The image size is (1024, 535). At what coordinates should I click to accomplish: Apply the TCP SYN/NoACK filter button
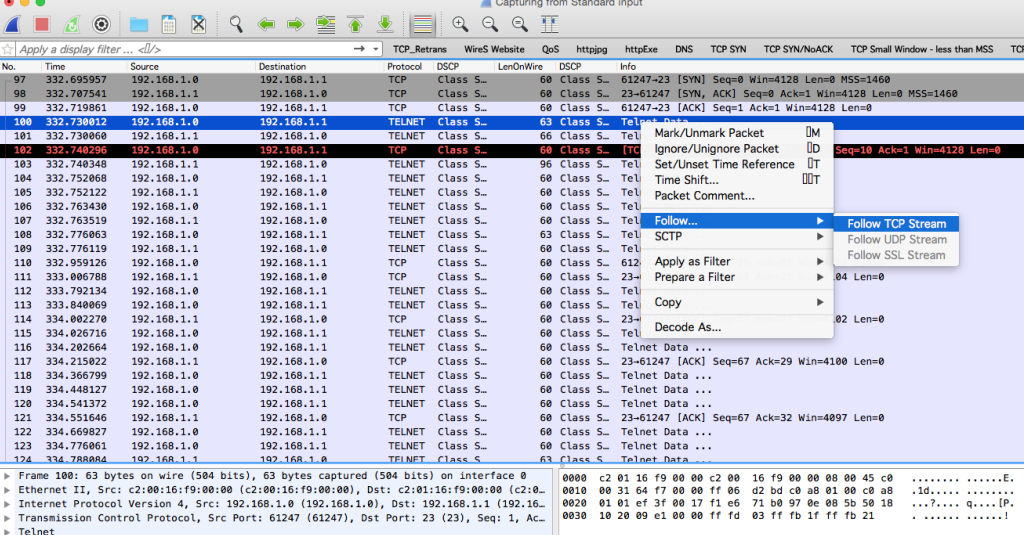coord(799,49)
